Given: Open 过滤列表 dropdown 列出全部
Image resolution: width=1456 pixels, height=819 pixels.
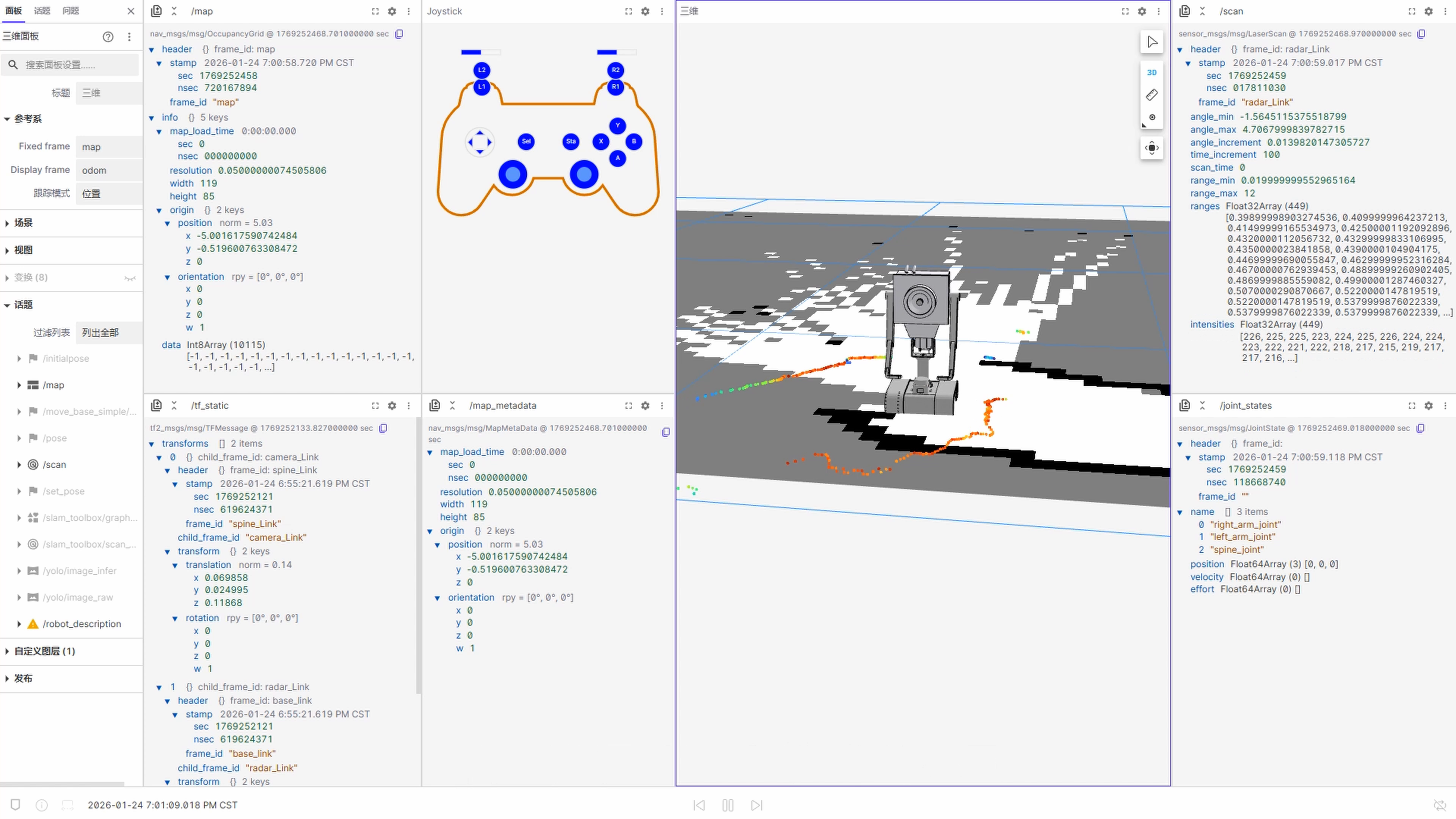Looking at the screenshot, I should point(108,333).
